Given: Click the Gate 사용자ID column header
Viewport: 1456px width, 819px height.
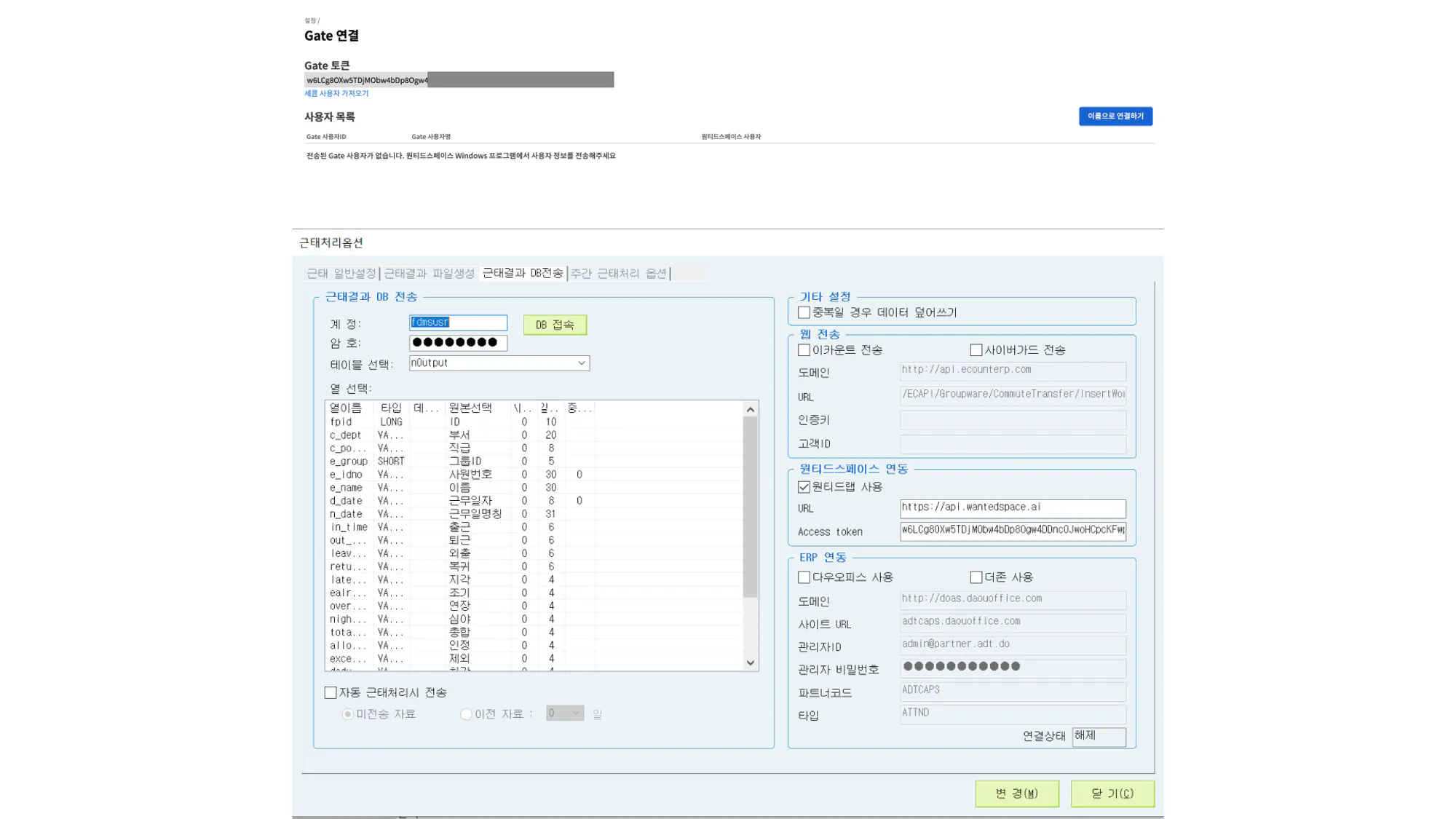Looking at the screenshot, I should click(326, 136).
